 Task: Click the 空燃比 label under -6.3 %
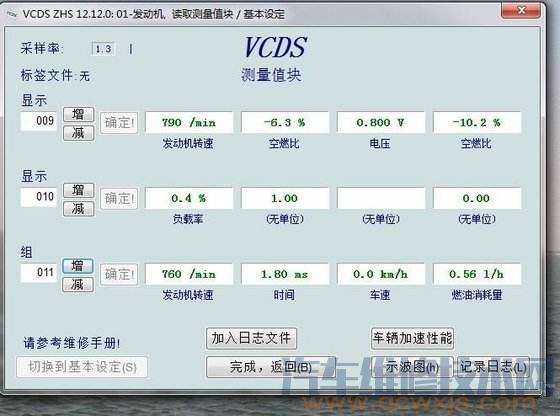tap(284, 144)
